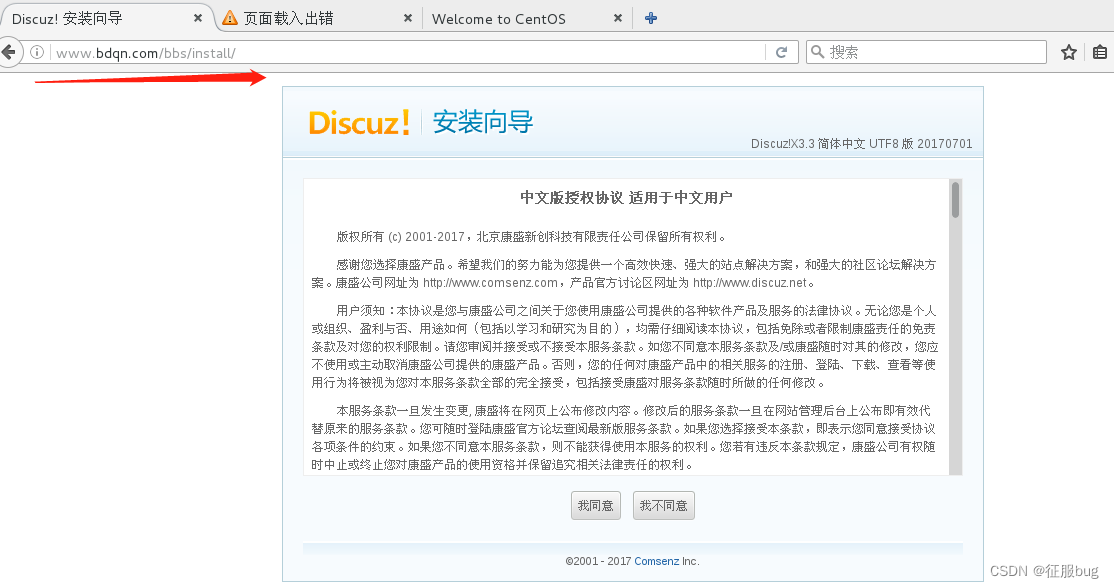The width and height of the screenshot is (1114, 588).
Task: Switch to 页面载入出错 tab
Action: 317,18
